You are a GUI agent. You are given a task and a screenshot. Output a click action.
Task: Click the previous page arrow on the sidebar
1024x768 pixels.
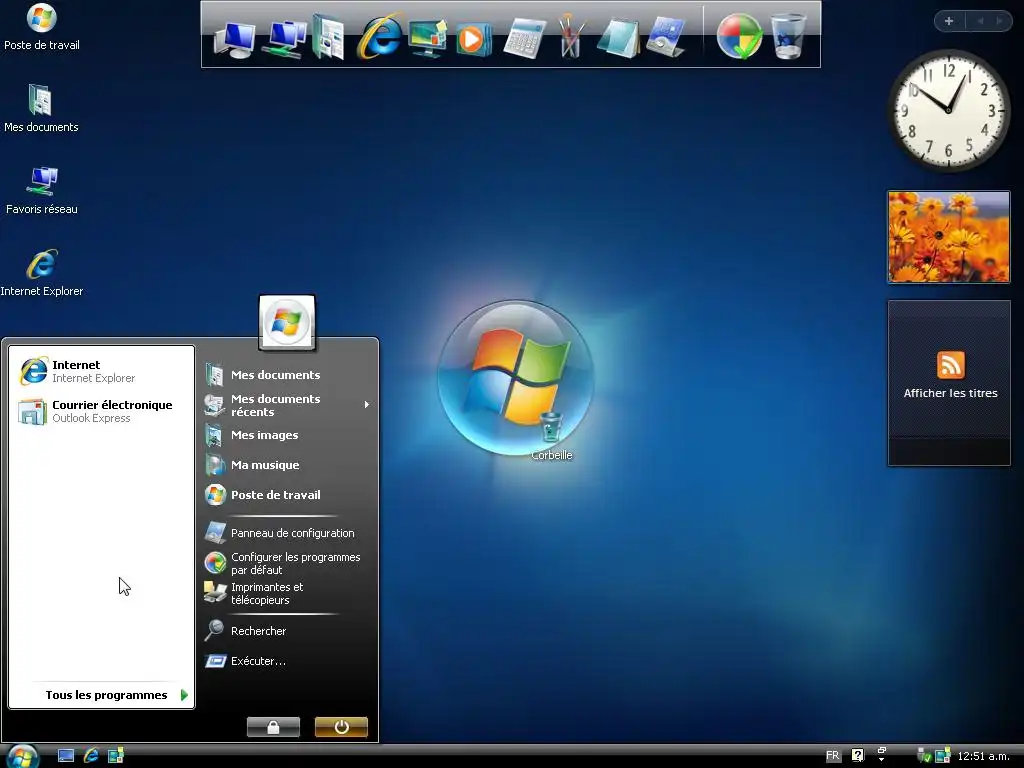point(980,21)
